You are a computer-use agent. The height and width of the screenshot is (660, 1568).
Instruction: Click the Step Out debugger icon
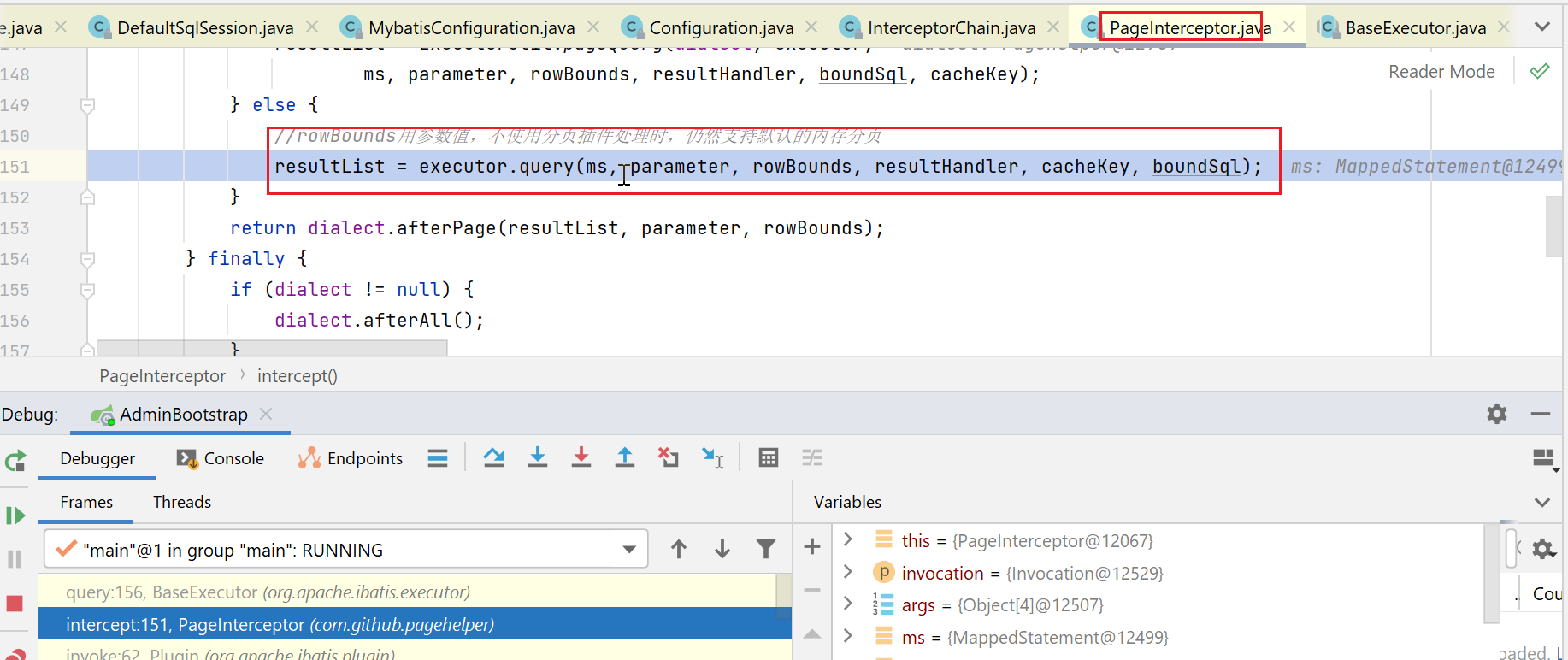click(x=625, y=457)
